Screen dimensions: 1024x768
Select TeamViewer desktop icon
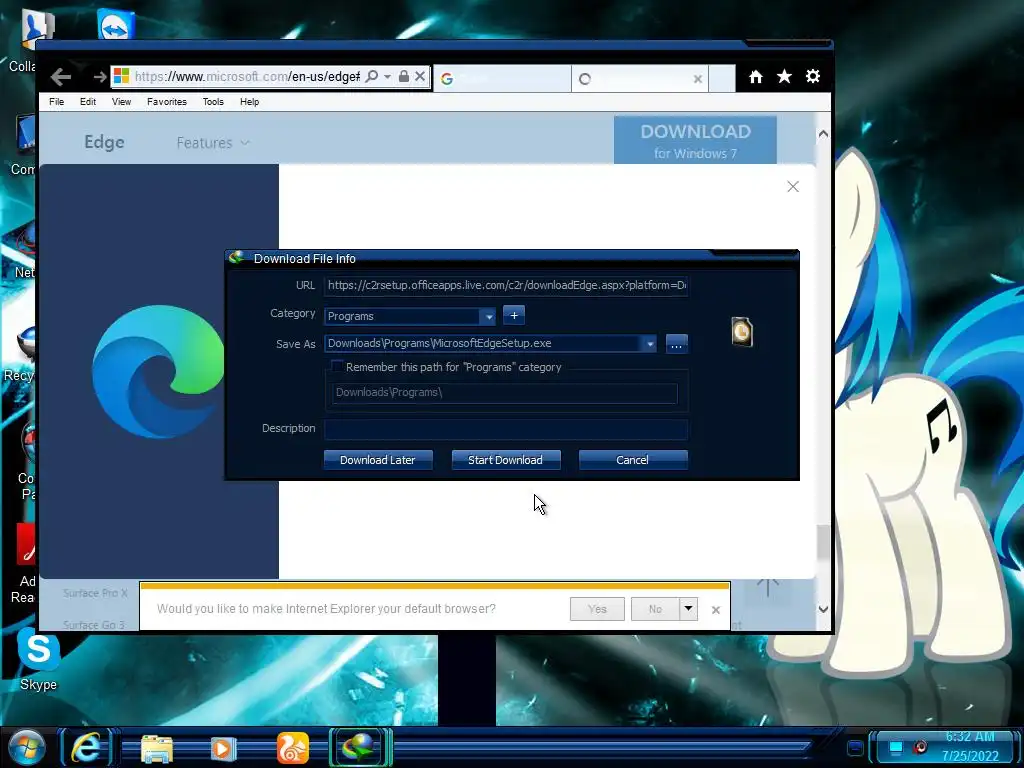(116, 26)
